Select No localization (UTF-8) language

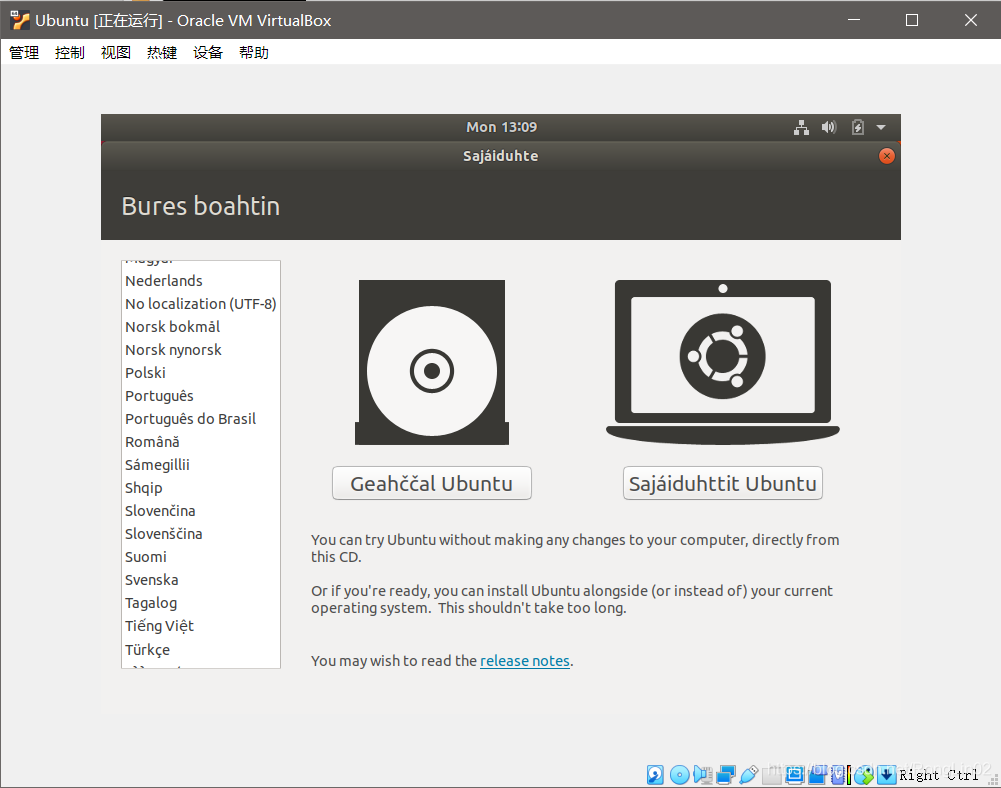(201, 304)
